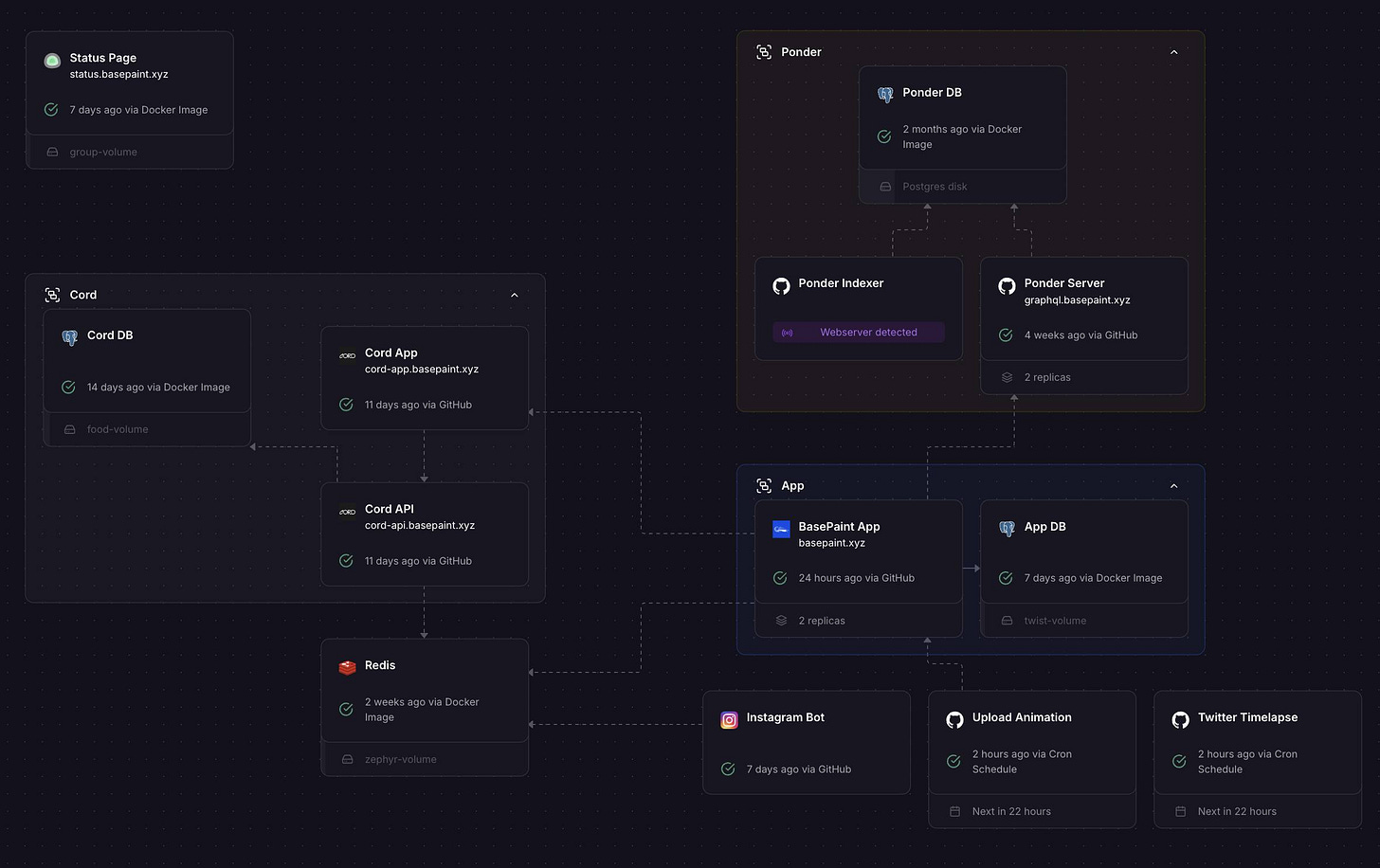Click the Instagram Bot icon
Screen dimensions: 1380x868
729,720
